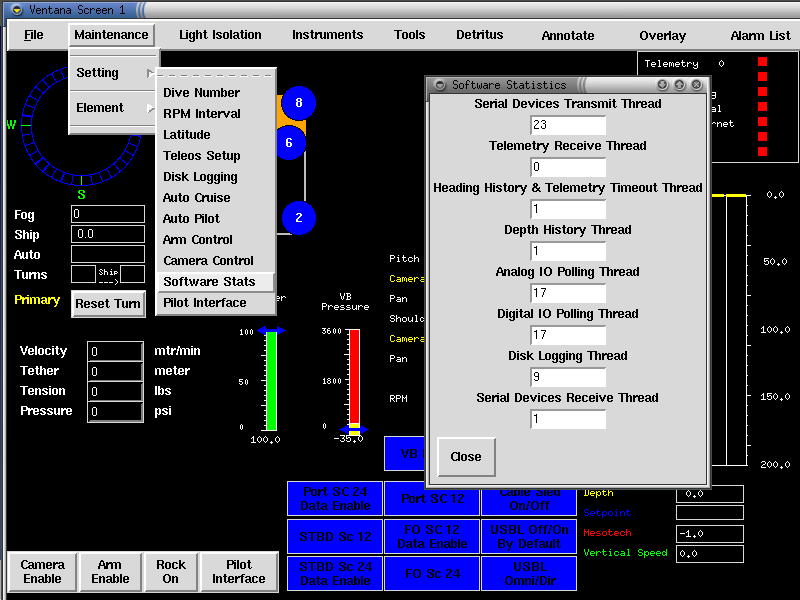Select Camera Control menu entry
The image size is (800, 600).
[x=216, y=260]
